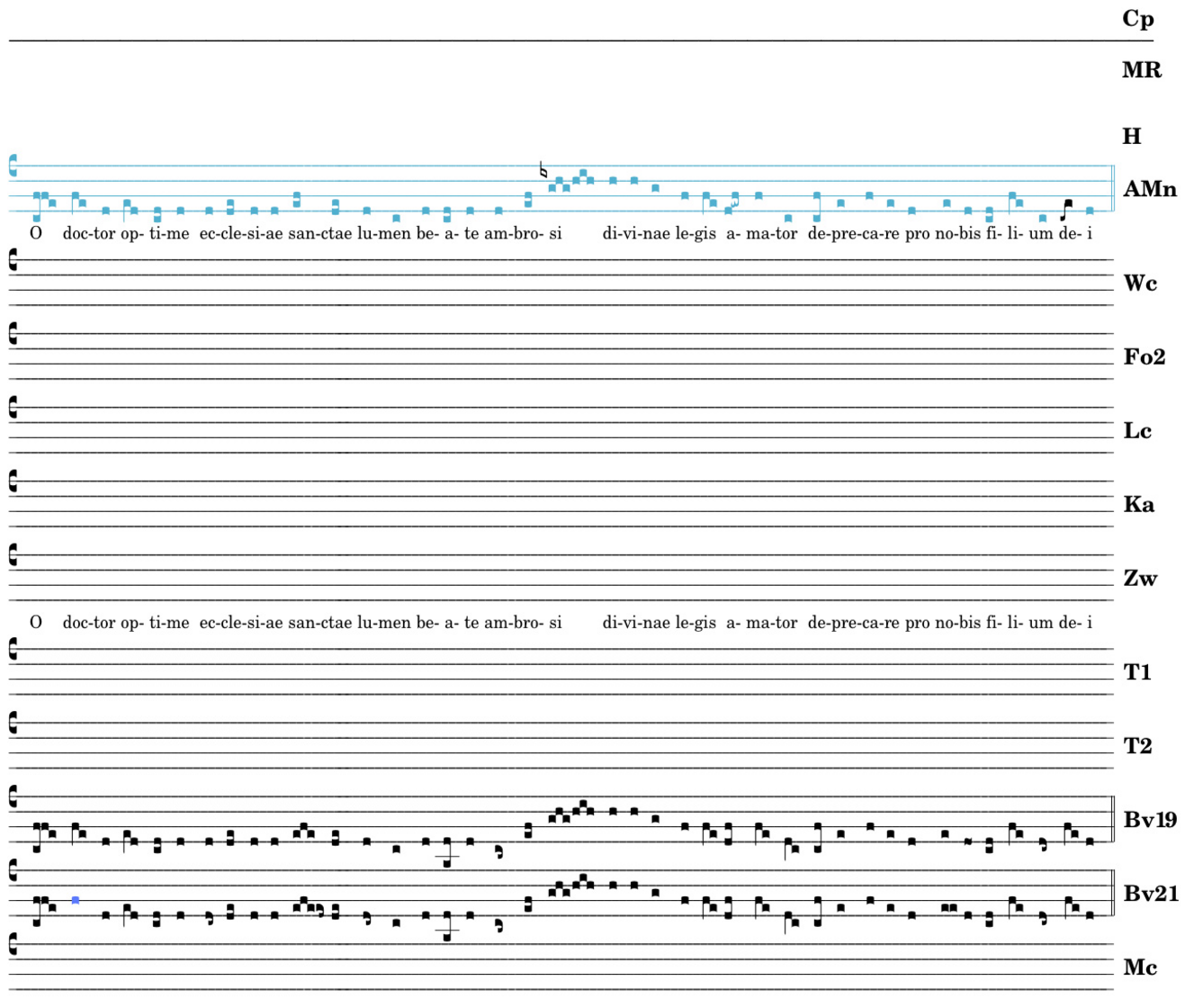The height and width of the screenshot is (1008, 1185).
Task: Click the T2 staff label
Action: (1137, 746)
